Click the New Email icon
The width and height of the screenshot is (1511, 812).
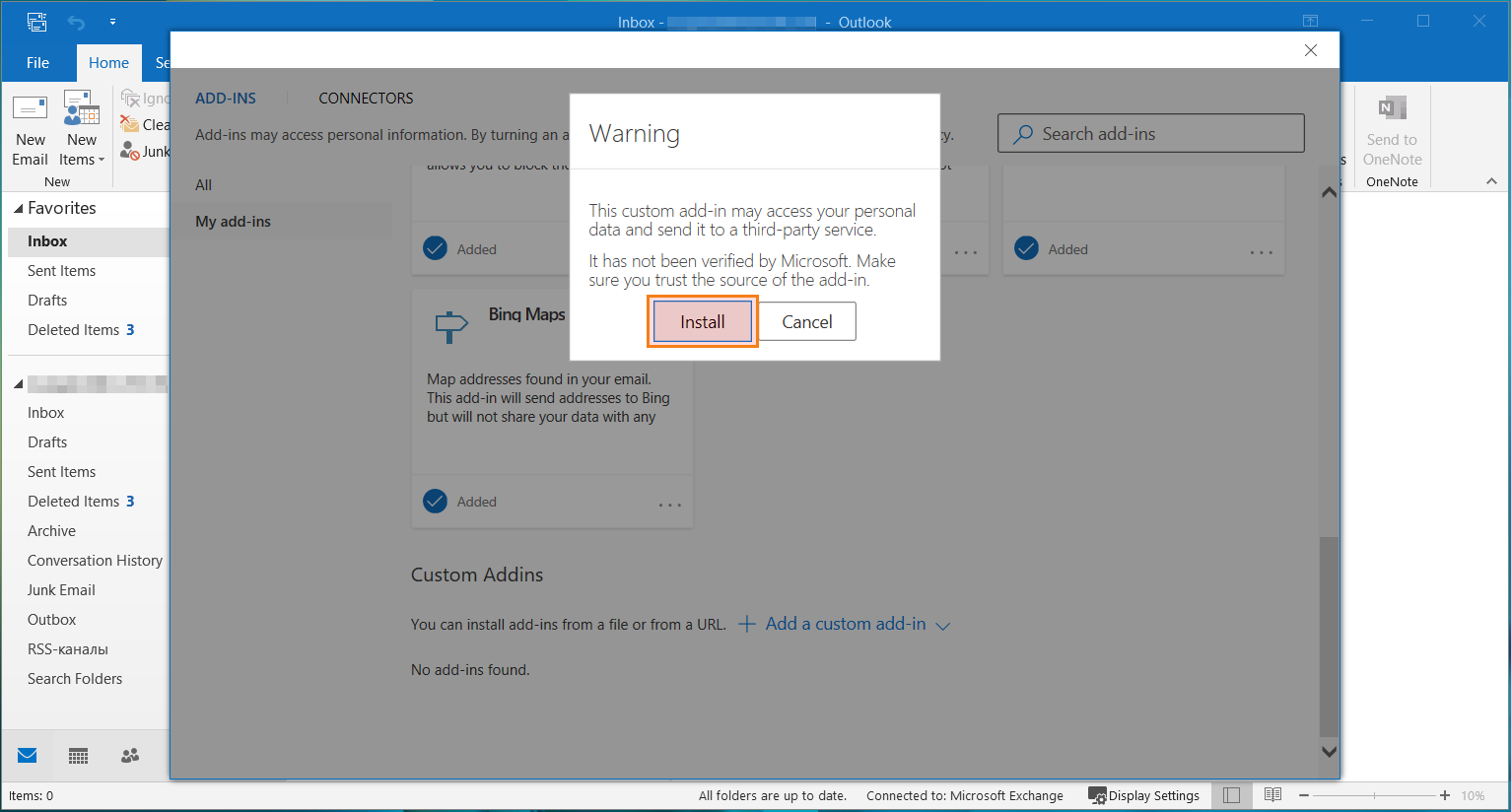(x=30, y=108)
